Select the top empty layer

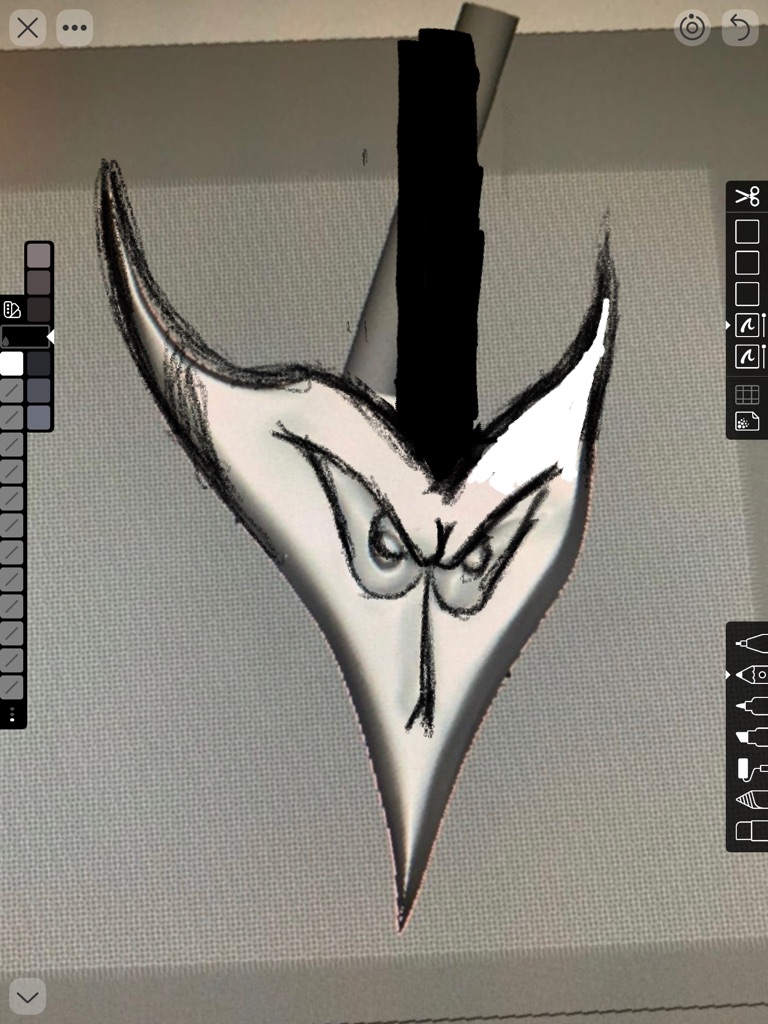click(747, 232)
